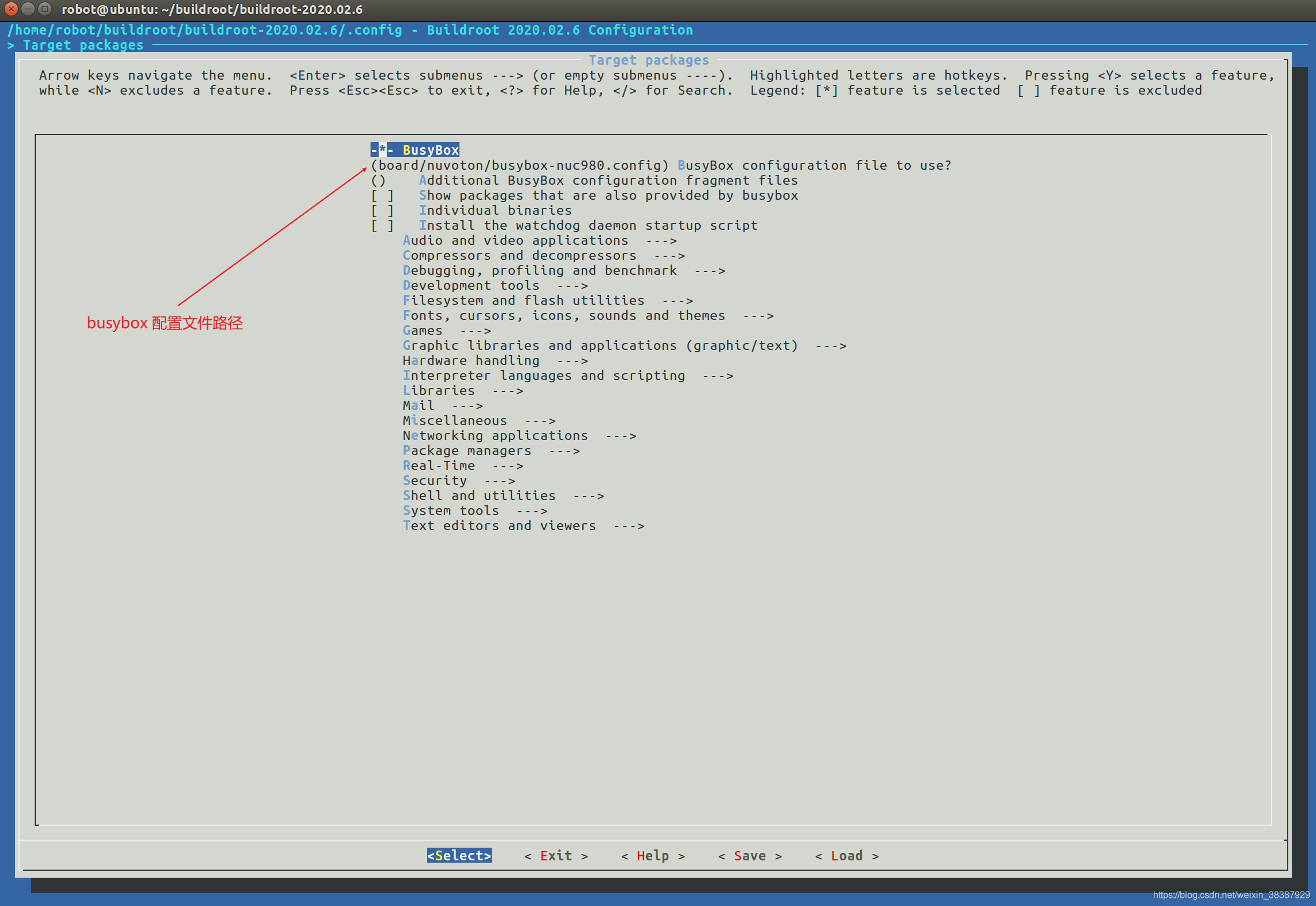Click the Target packages breadcrumb
Image resolution: width=1316 pixels, height=906 pixels.
point(83,45)
